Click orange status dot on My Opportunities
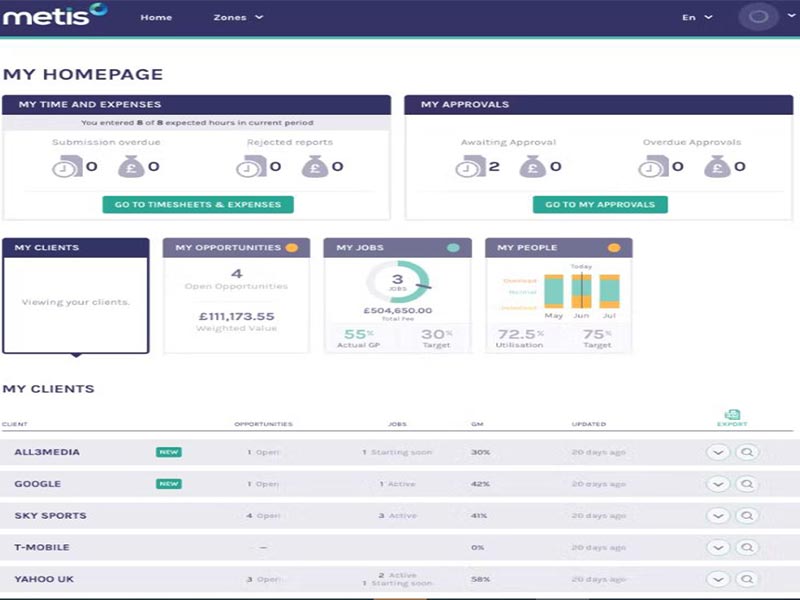Image resolution: width=800 pixels, height=600 pixels. 292,248
